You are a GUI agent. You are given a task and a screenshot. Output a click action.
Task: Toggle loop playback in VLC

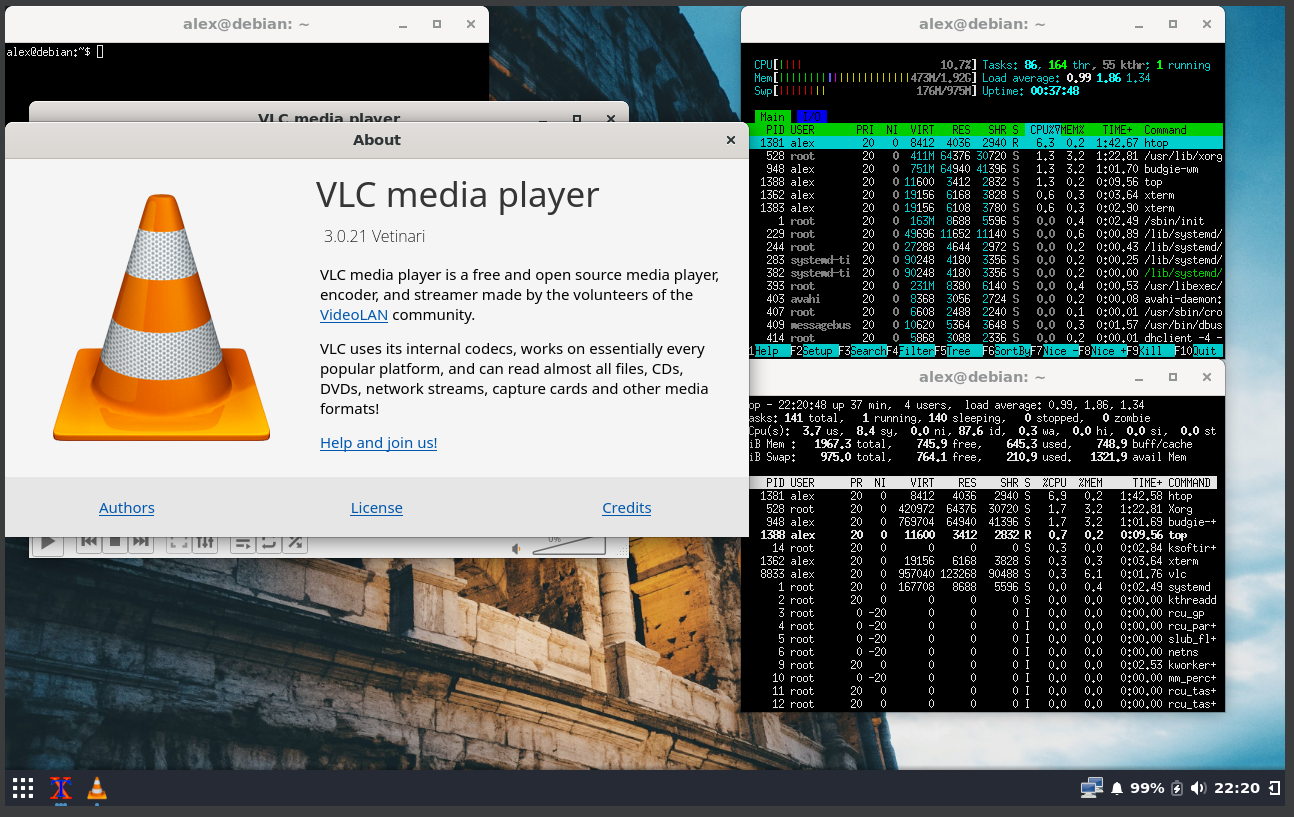point(268,542)
